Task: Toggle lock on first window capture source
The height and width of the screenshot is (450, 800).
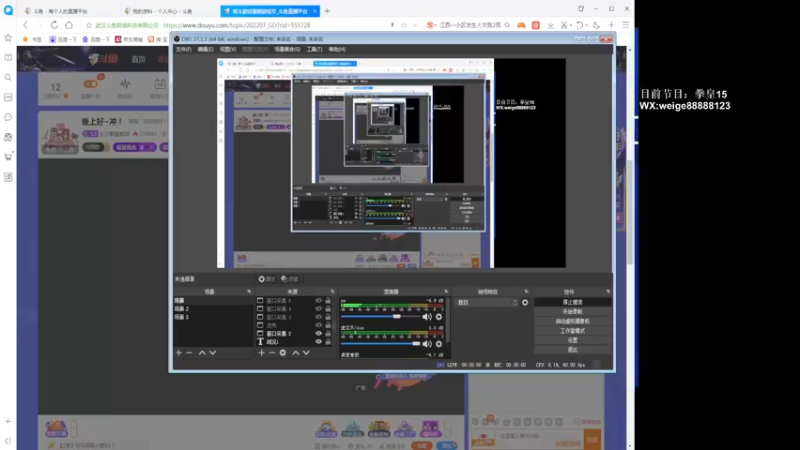Action: [328, 301]
